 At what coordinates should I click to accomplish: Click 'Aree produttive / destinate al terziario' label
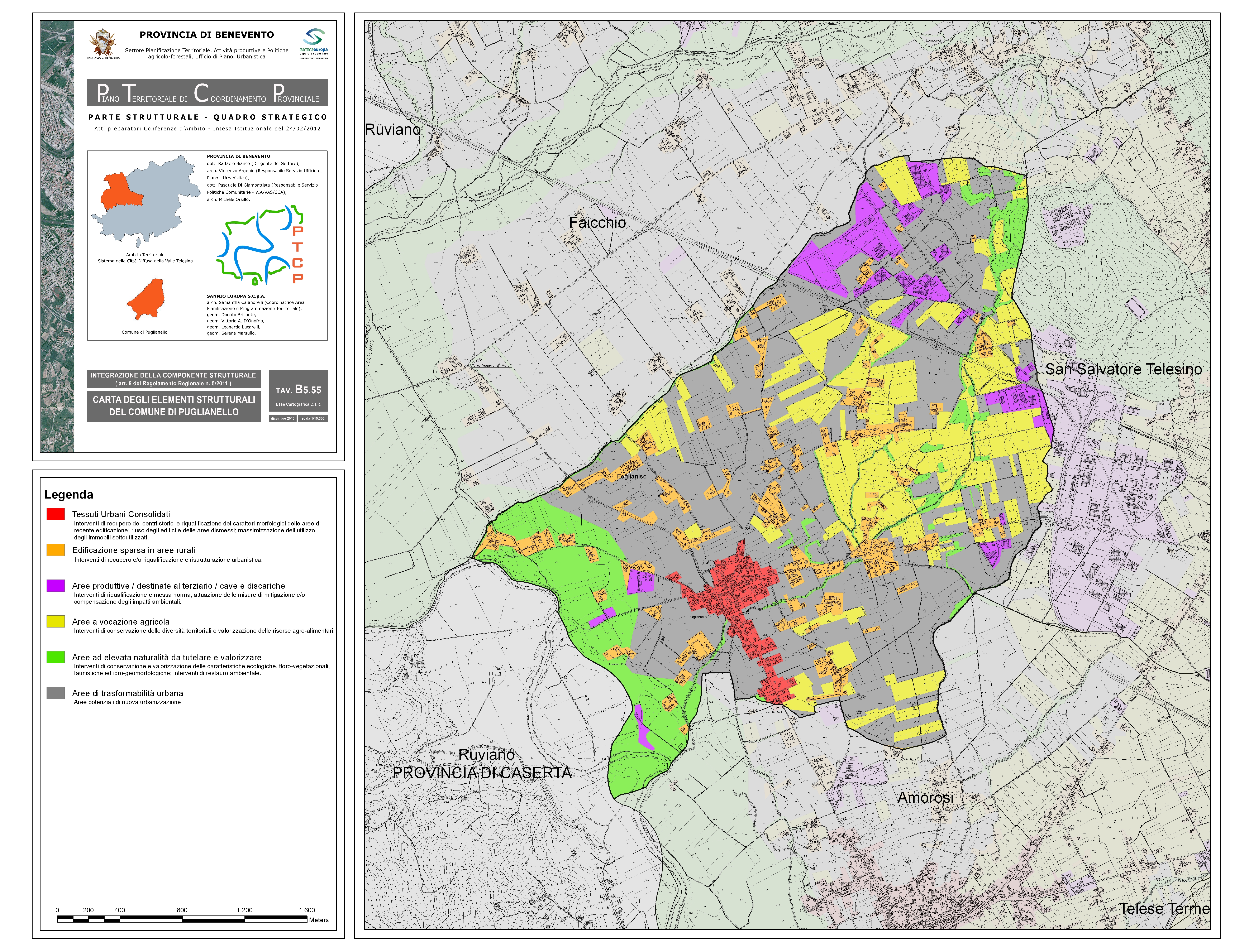[178, 586]
